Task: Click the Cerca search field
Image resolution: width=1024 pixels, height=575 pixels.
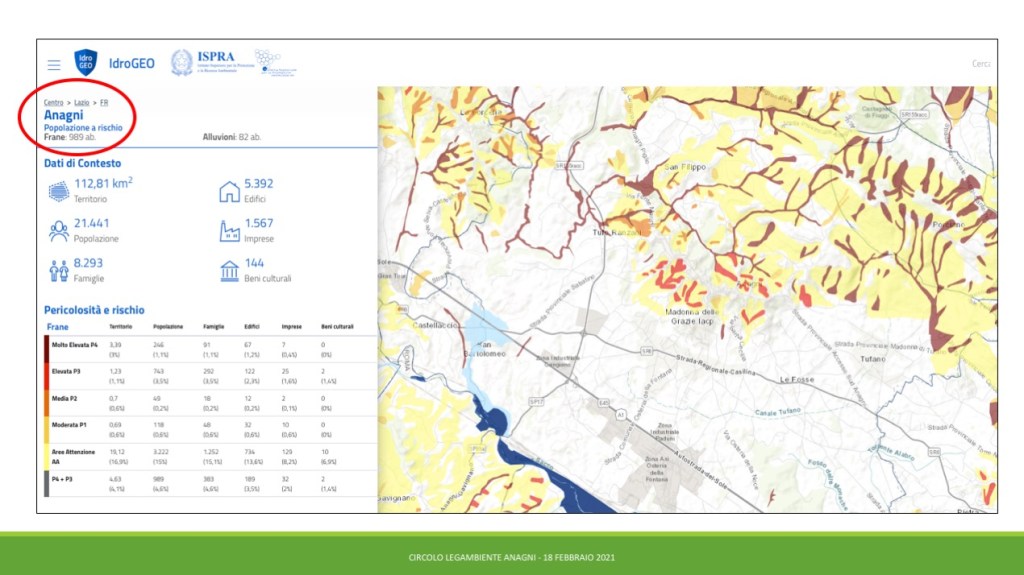Action: (980, 64)
